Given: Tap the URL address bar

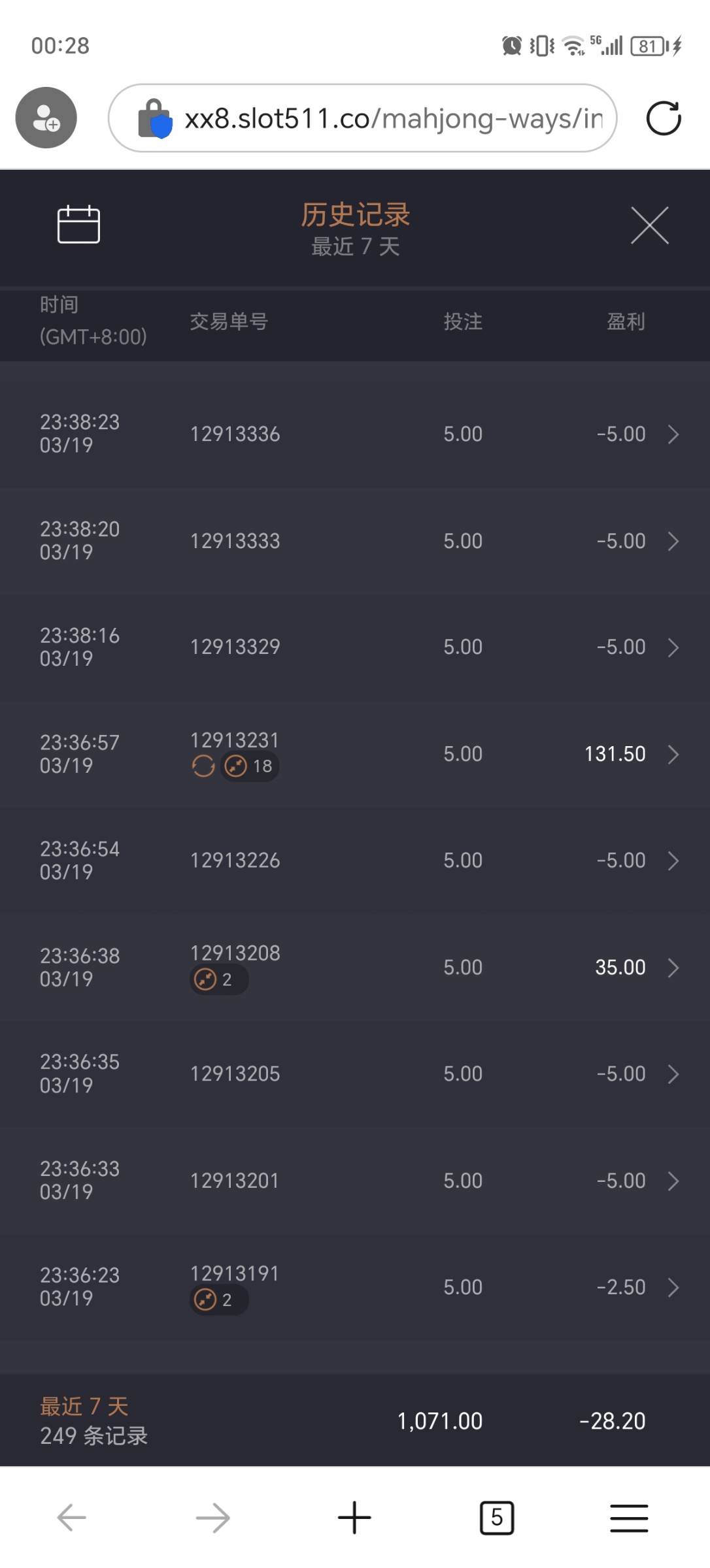Looking at the screenshot, I should (x=392, y=119).
